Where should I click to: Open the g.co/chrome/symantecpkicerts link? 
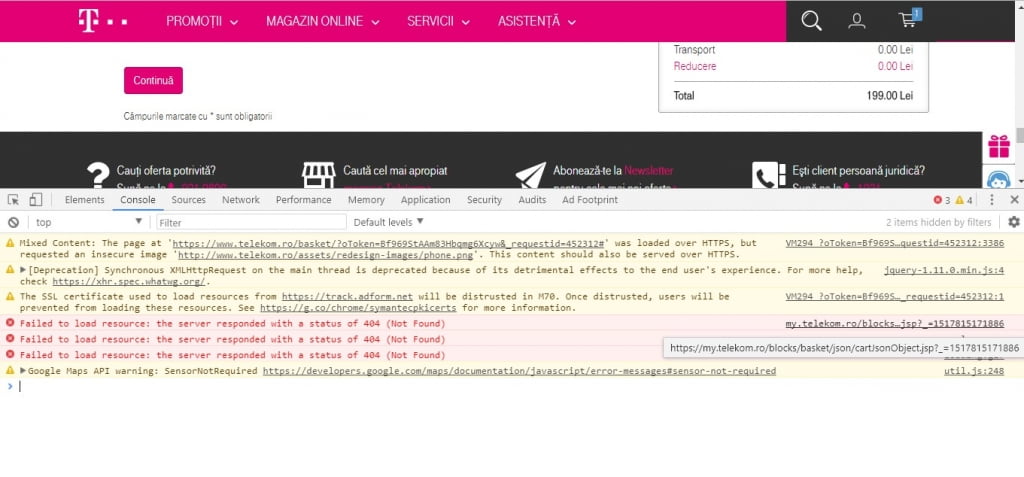358,308
